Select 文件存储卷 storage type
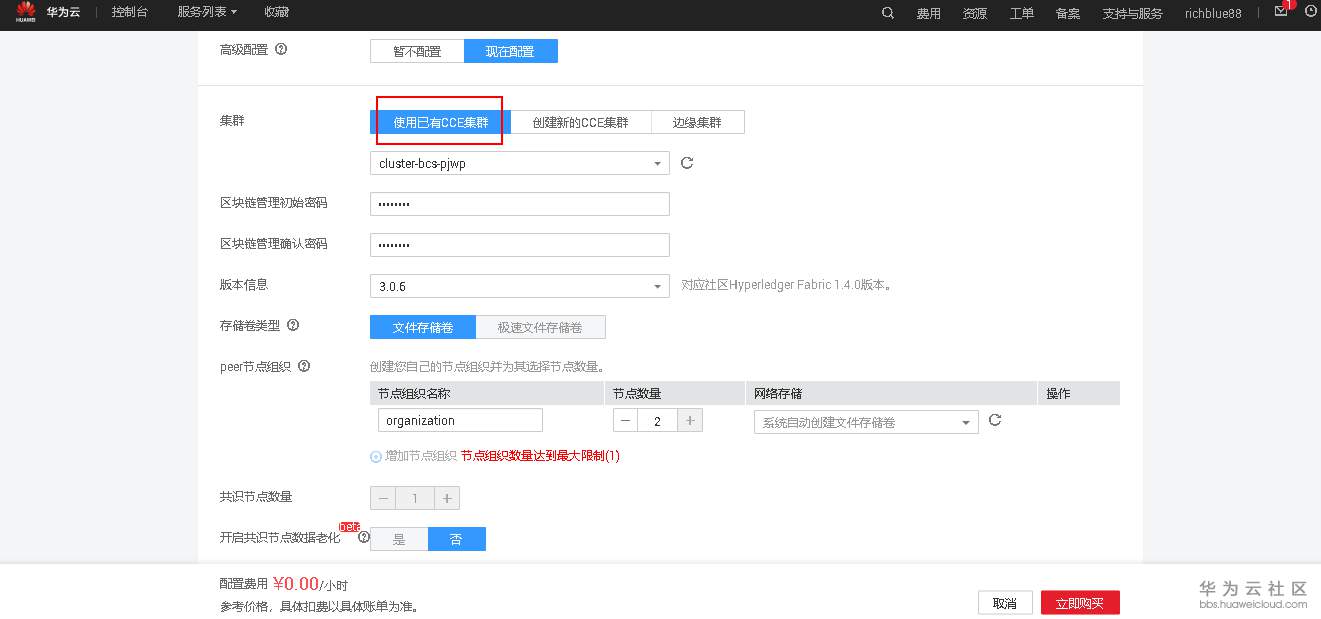Screen dimensions: 1321x619 (422, 327)
